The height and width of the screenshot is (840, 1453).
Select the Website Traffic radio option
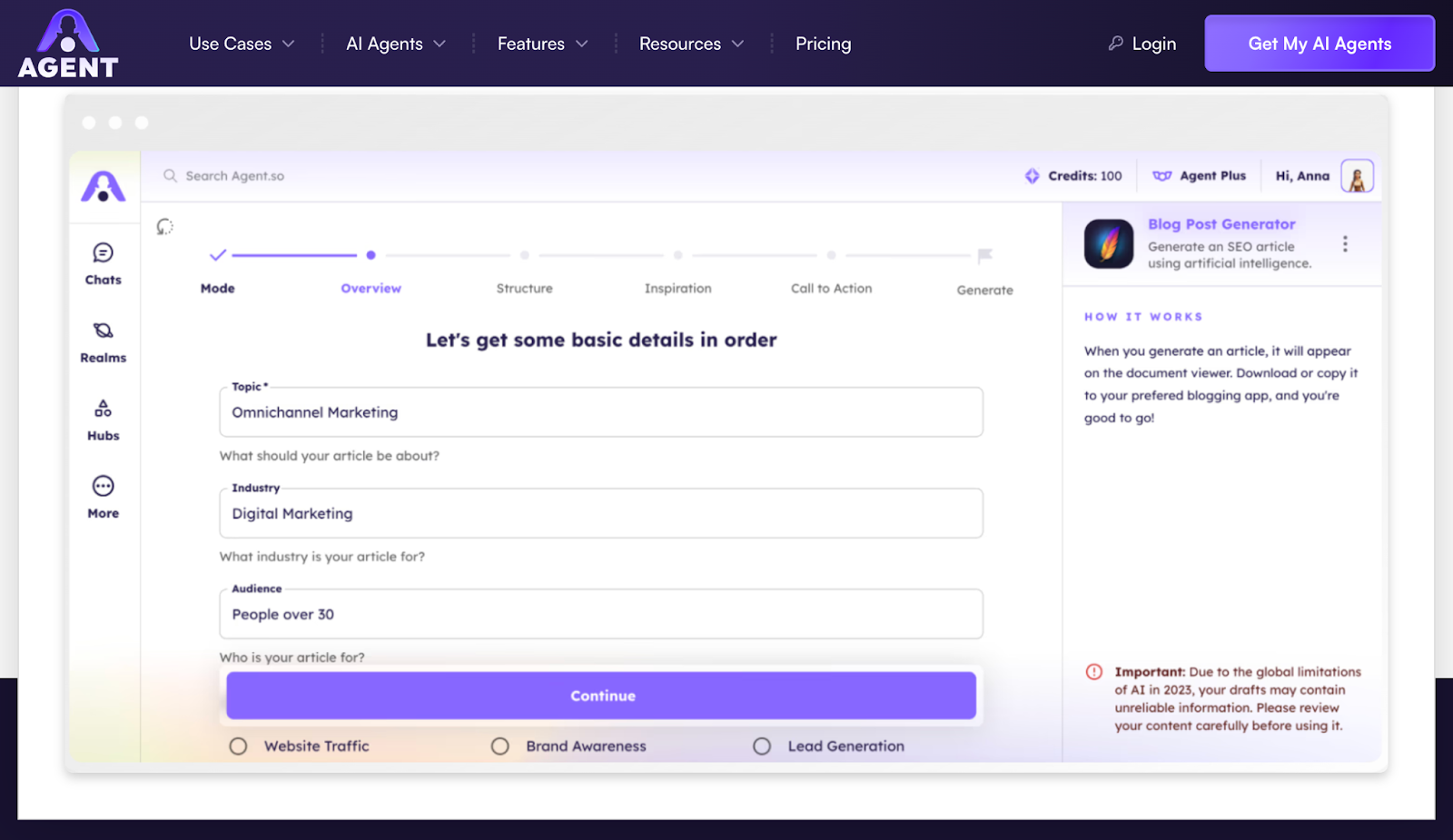pos(239,746)
